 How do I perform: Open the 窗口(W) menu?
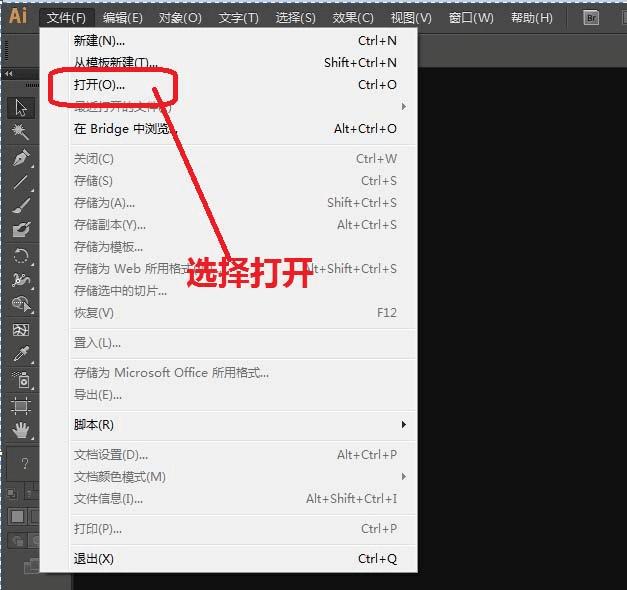click(x=471, y=18)
